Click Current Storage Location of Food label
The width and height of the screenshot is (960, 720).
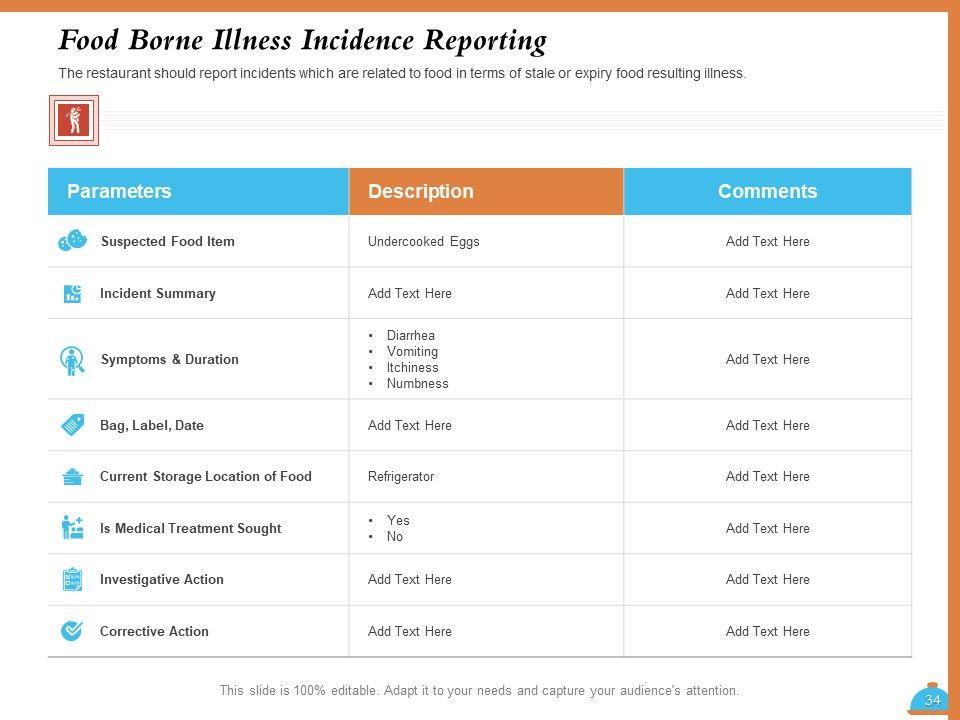tap(206, 476)
